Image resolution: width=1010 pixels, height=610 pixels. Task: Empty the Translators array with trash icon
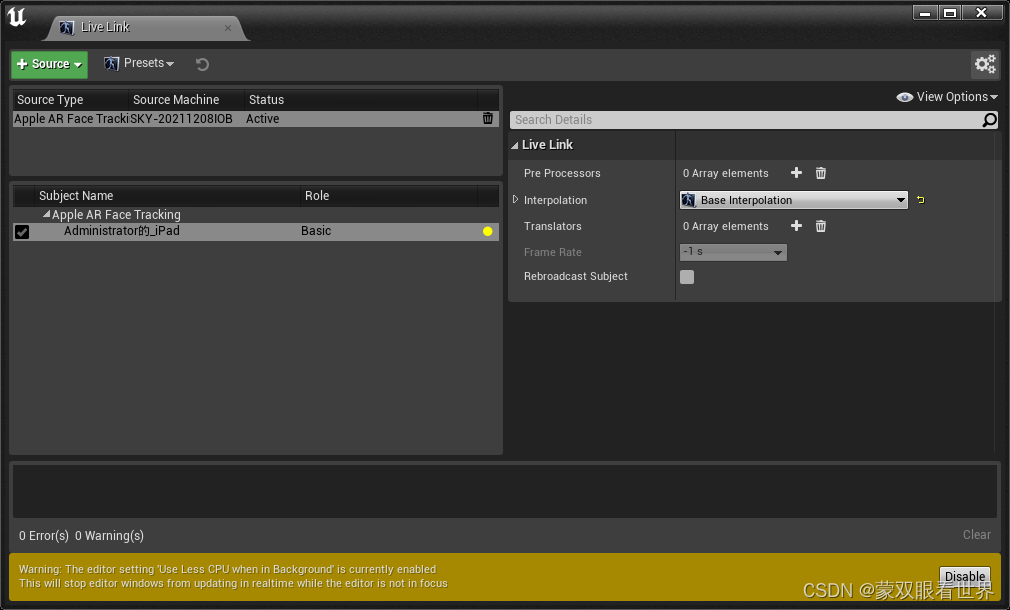point(821,225)
